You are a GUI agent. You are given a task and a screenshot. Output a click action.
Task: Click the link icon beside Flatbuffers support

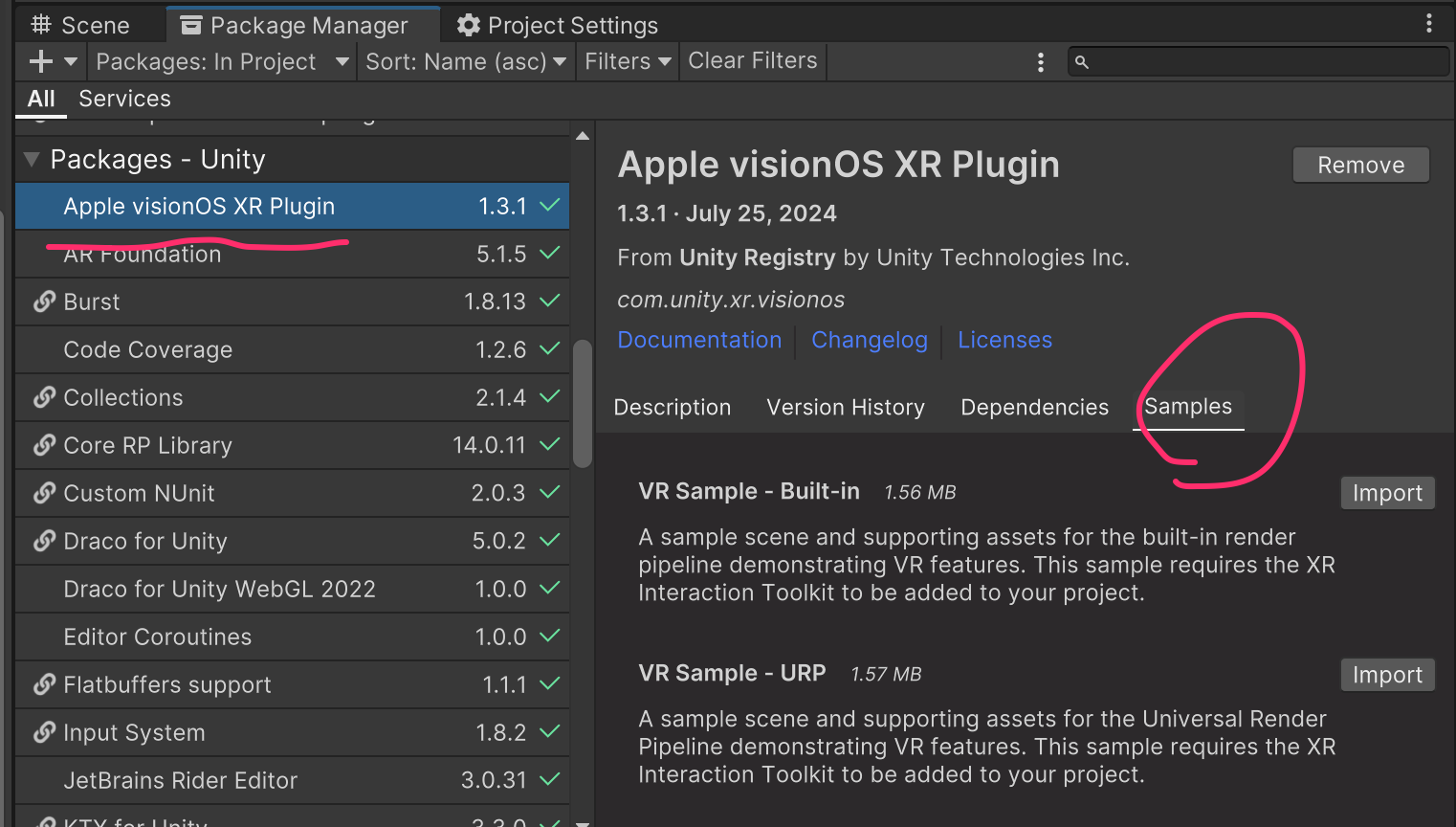(44, 684)
